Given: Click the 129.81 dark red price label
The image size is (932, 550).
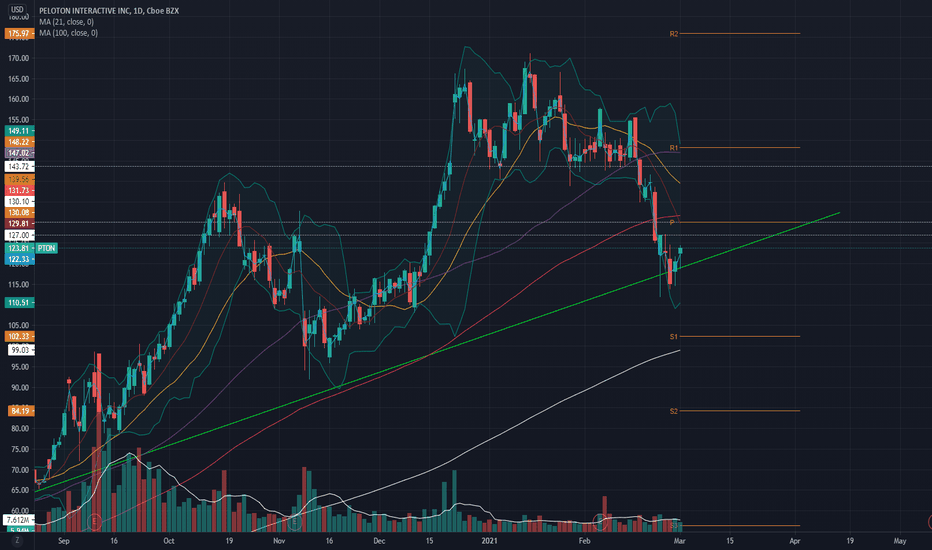Looking at the screenshot, I should pos(19,224).
